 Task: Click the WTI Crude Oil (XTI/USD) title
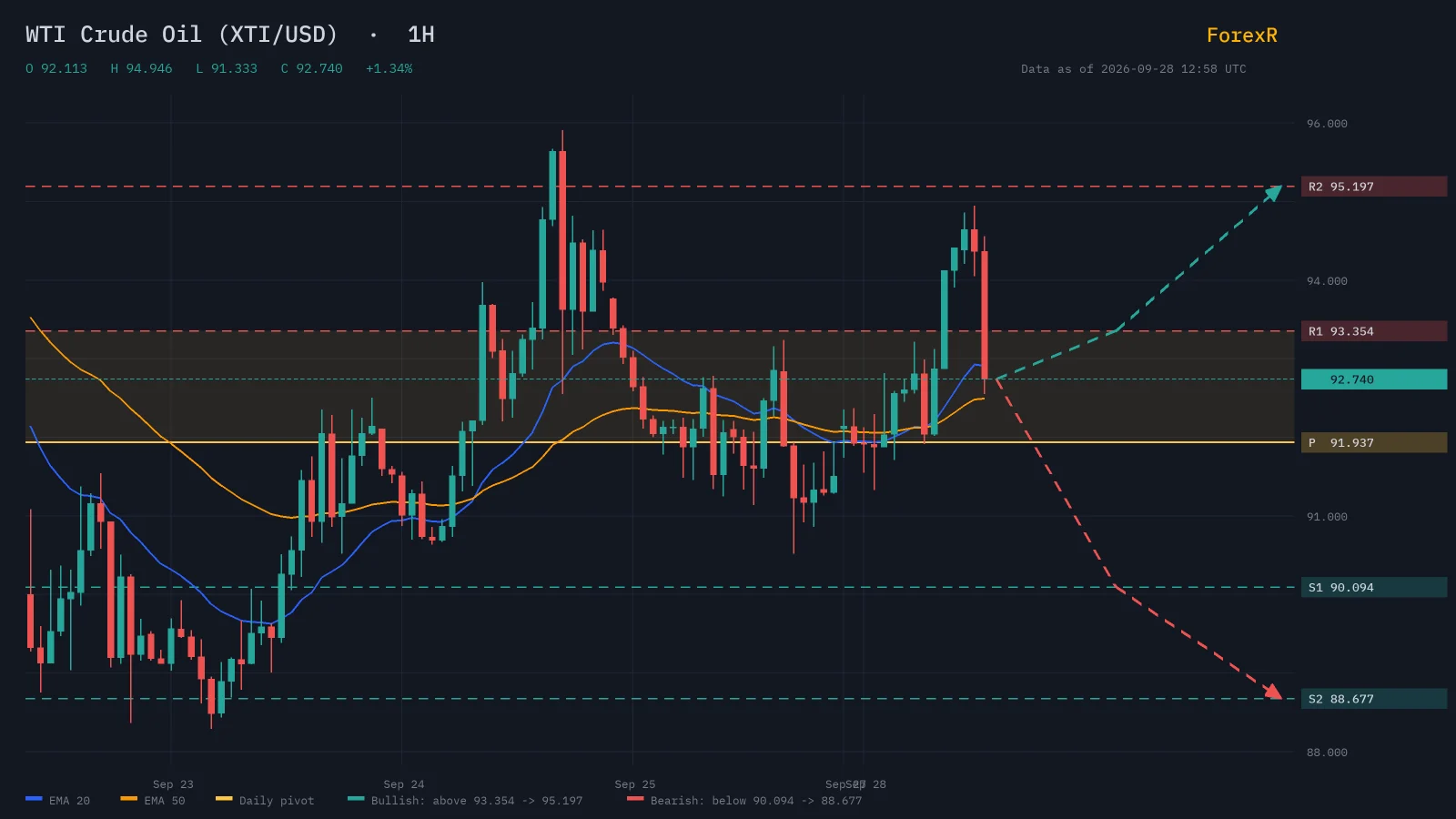coord(181,35)
